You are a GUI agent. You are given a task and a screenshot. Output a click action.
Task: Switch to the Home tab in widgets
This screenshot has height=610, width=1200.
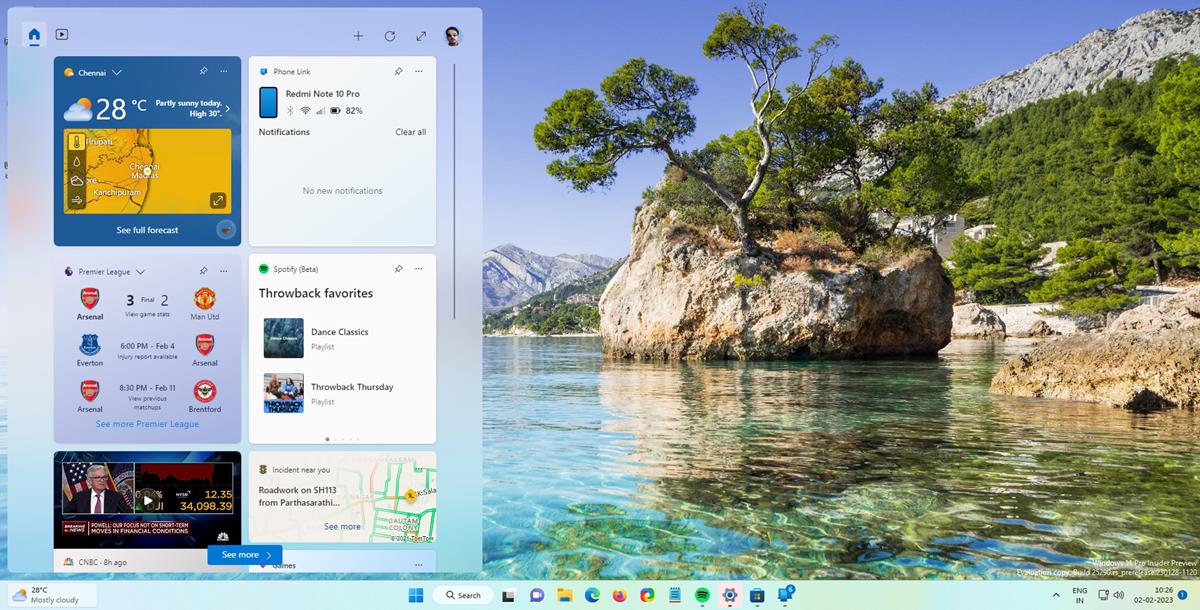pos(34,35)
